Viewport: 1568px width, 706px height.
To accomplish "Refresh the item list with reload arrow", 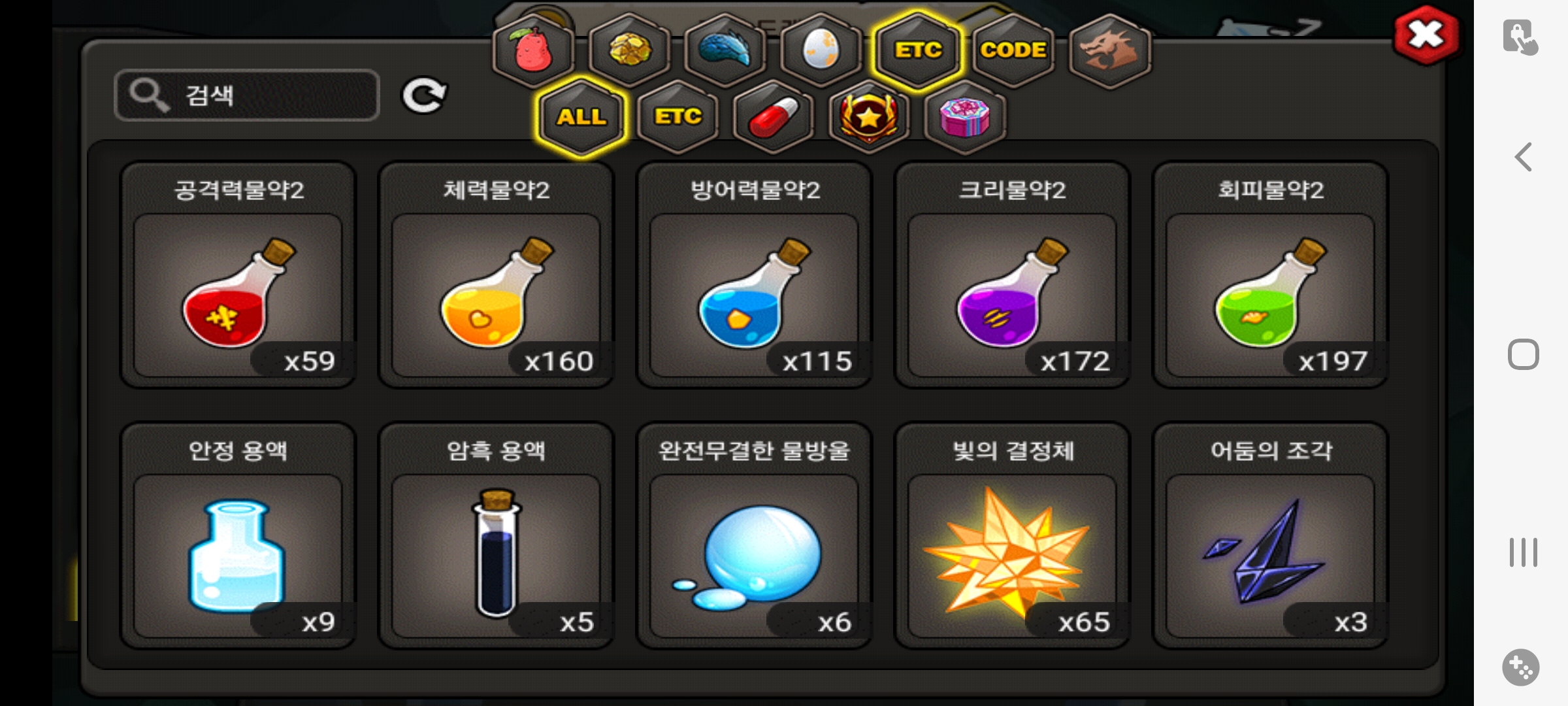I will coord(424,96).
